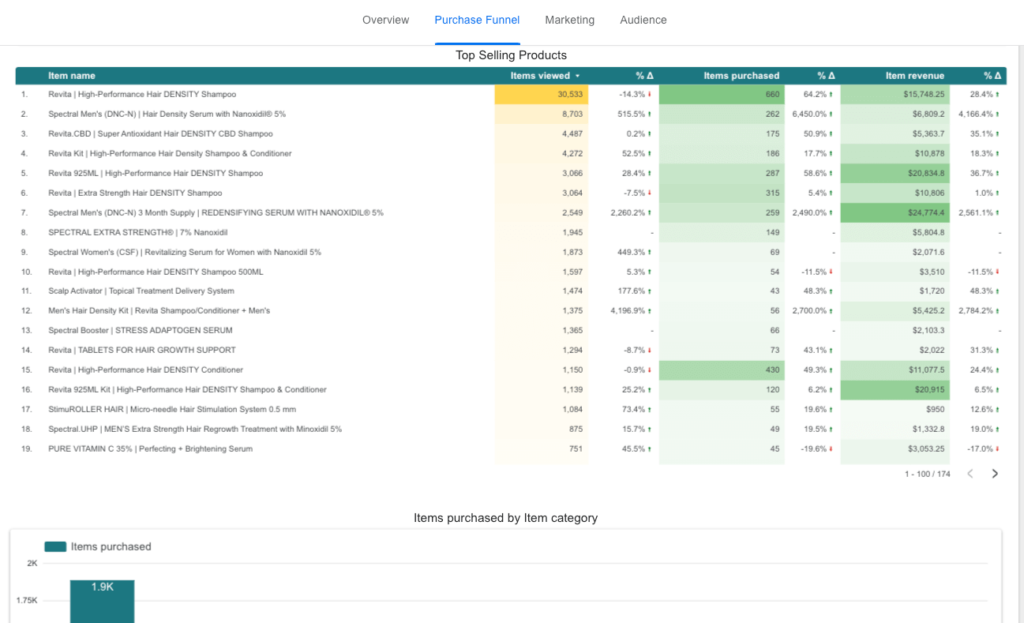The image size is (1024, 623).
Task: Go to the Audience tab
Action: (x=643, y=20)
